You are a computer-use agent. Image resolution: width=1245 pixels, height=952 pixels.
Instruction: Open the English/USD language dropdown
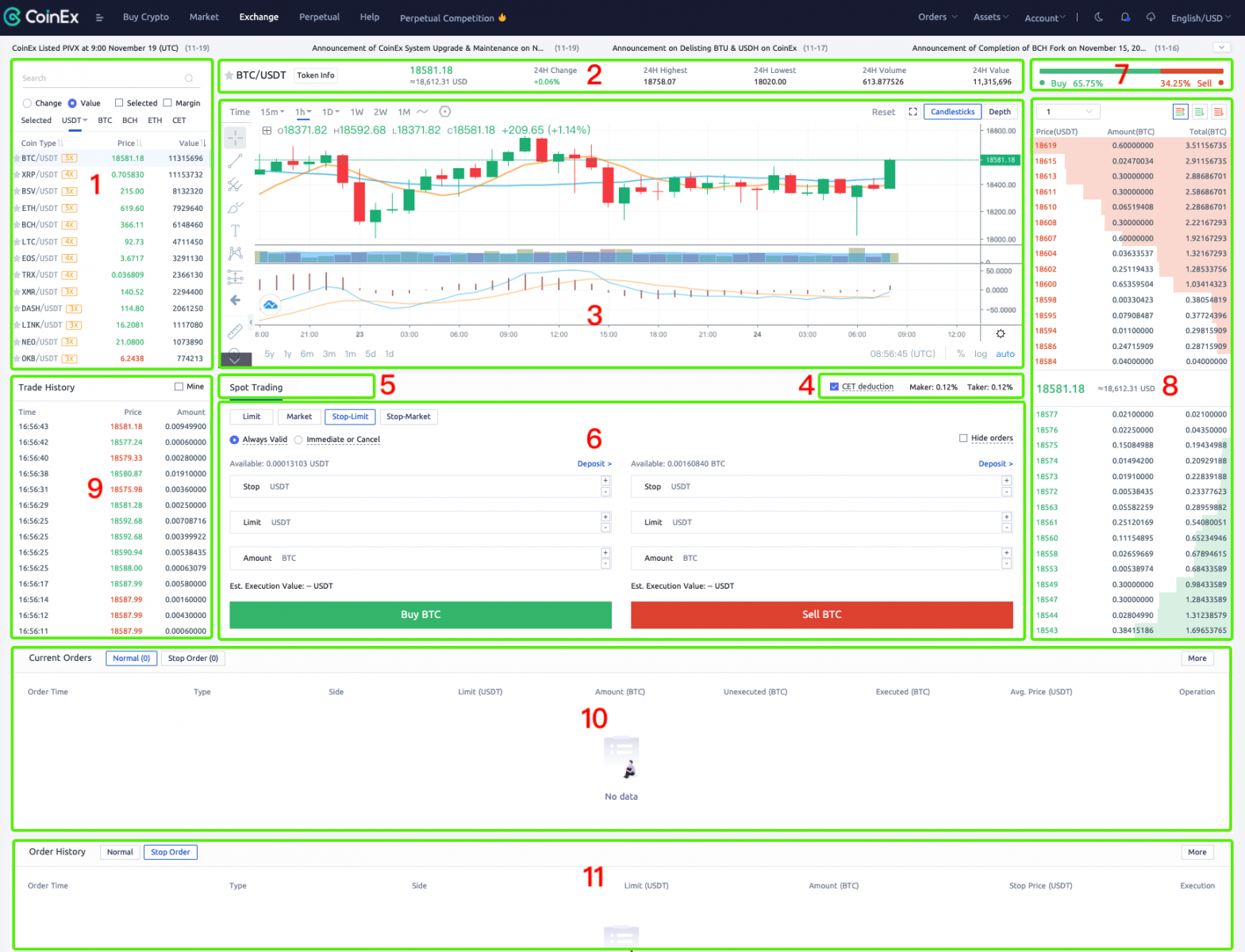coord(1201,18)
